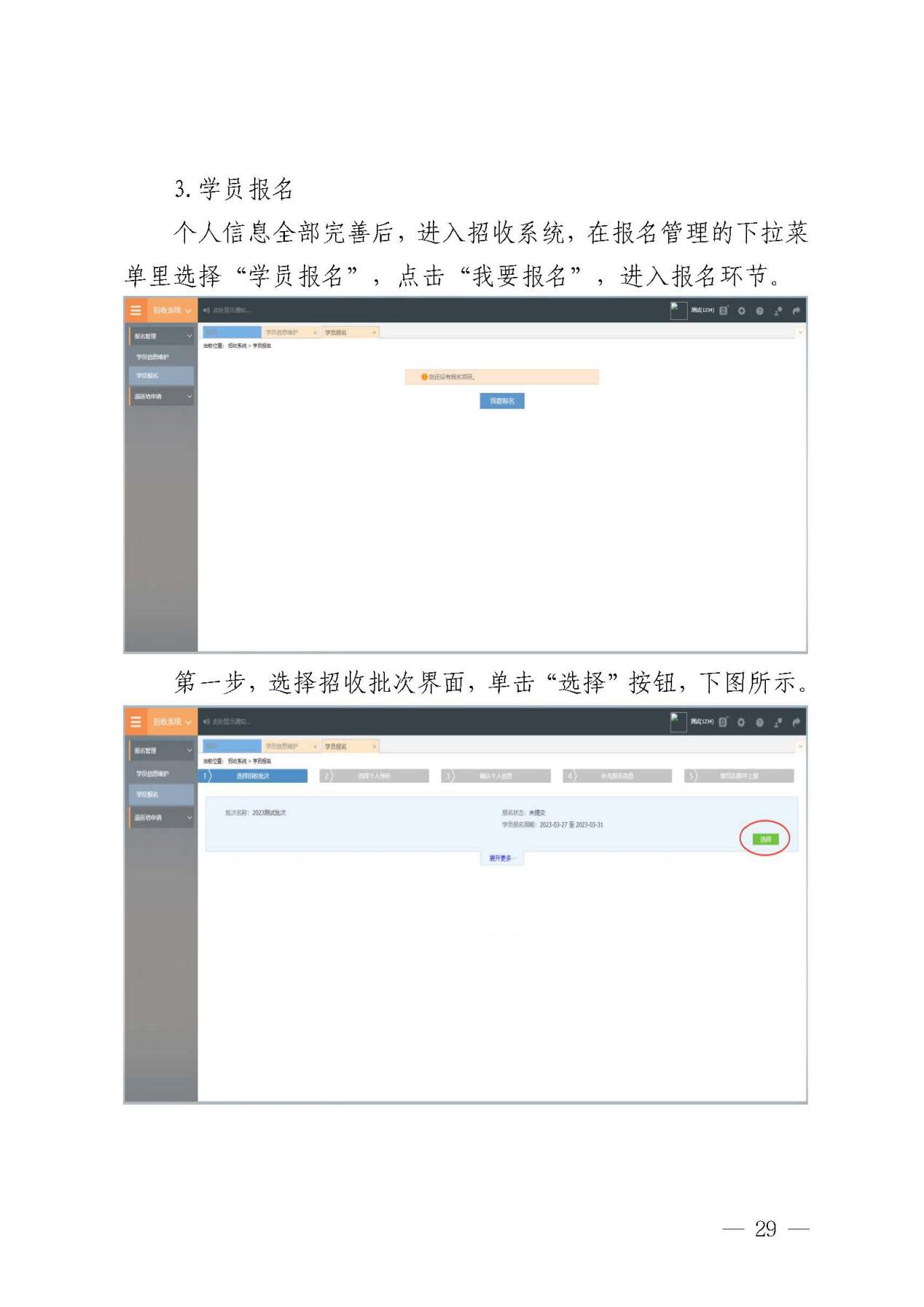Viewport: 924px width, 1307px height.
Task: Select 学员报名 sidebar item on 我要报名 screen
Action: click(162, 375)
